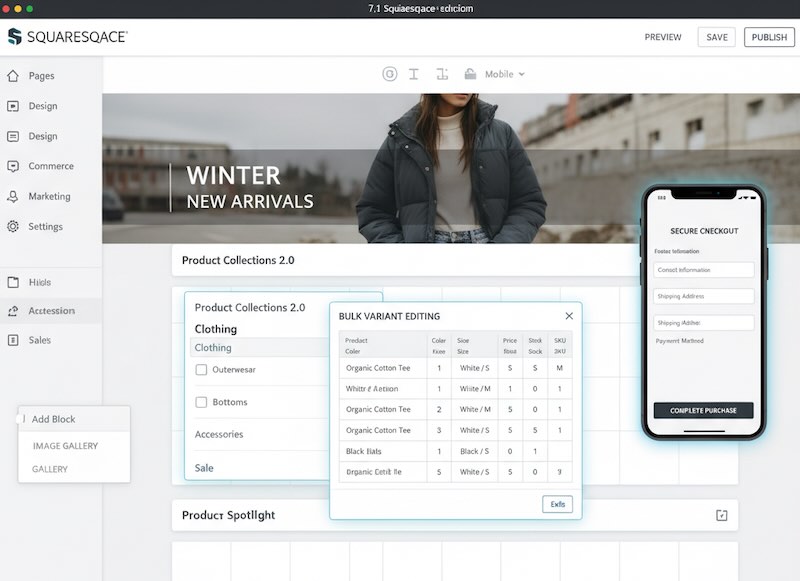Check the Outerwear checkbox
800x581 pixels.
pos(201,370)
